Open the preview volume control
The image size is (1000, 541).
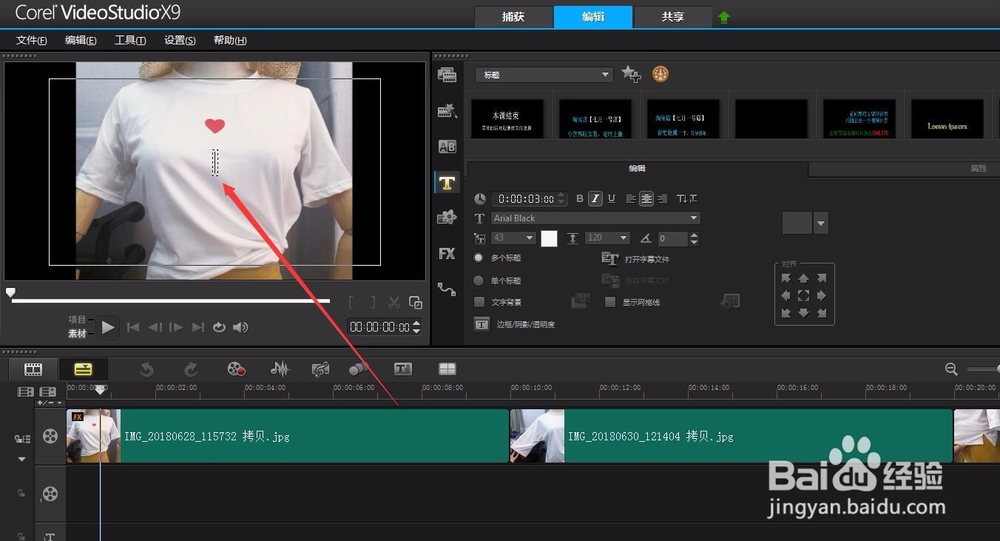point(240,327)
